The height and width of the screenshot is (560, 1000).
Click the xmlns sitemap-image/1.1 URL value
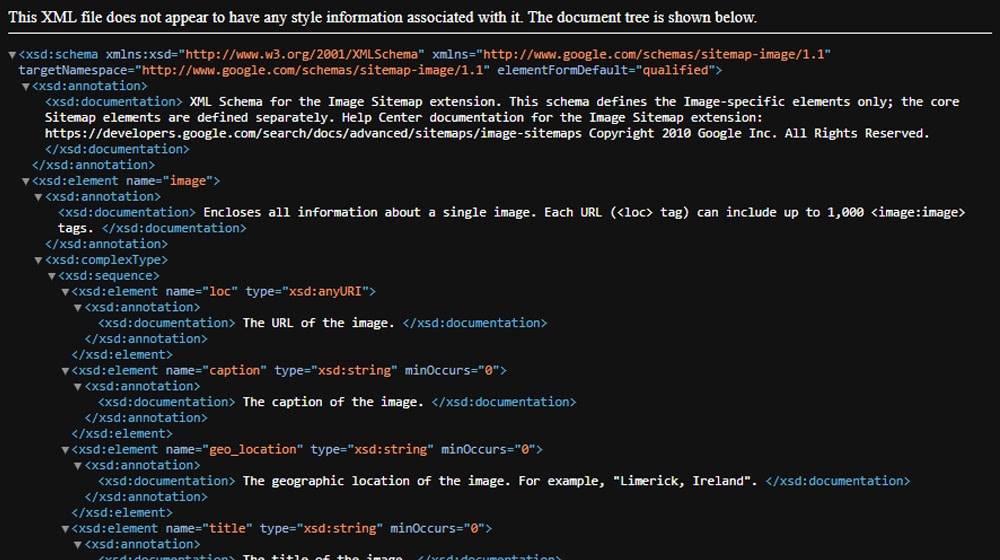[656, 54]
